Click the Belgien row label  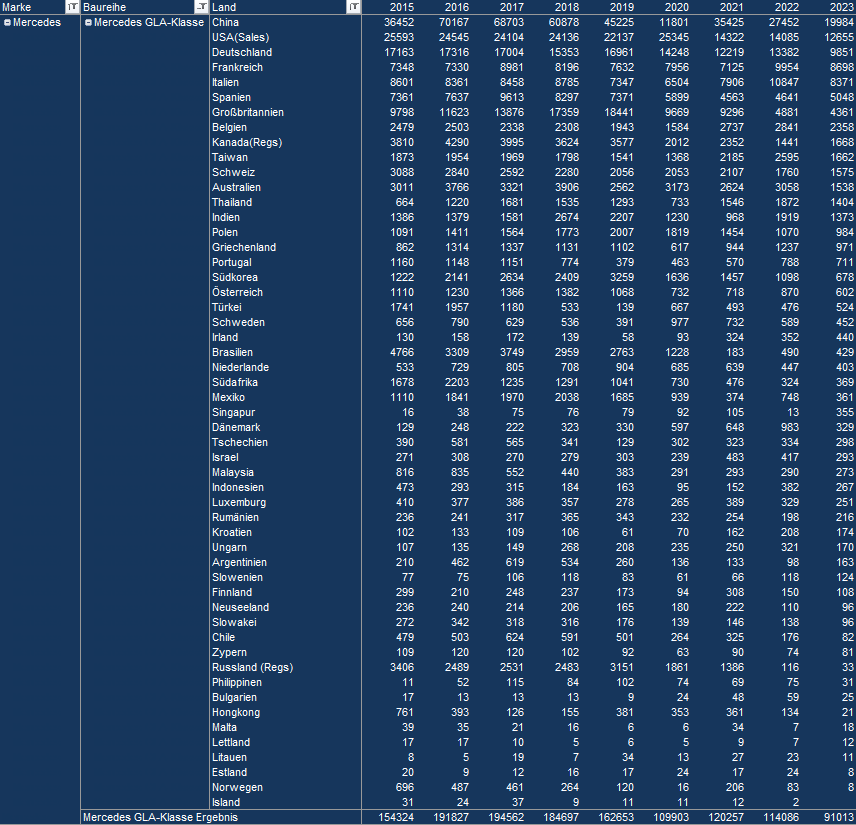(x=229, y=127)
